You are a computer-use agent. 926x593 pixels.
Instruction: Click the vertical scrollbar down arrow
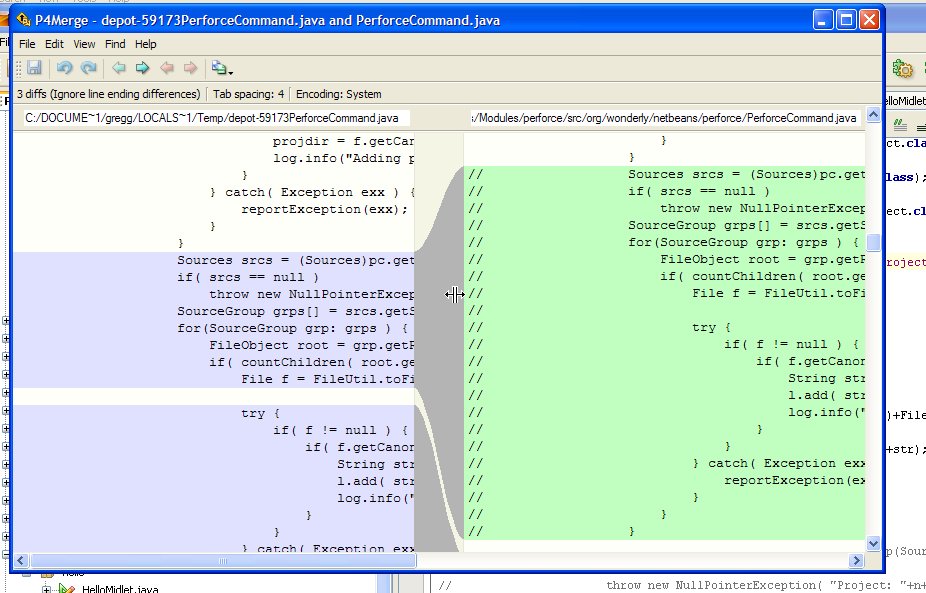click(873, 543)
